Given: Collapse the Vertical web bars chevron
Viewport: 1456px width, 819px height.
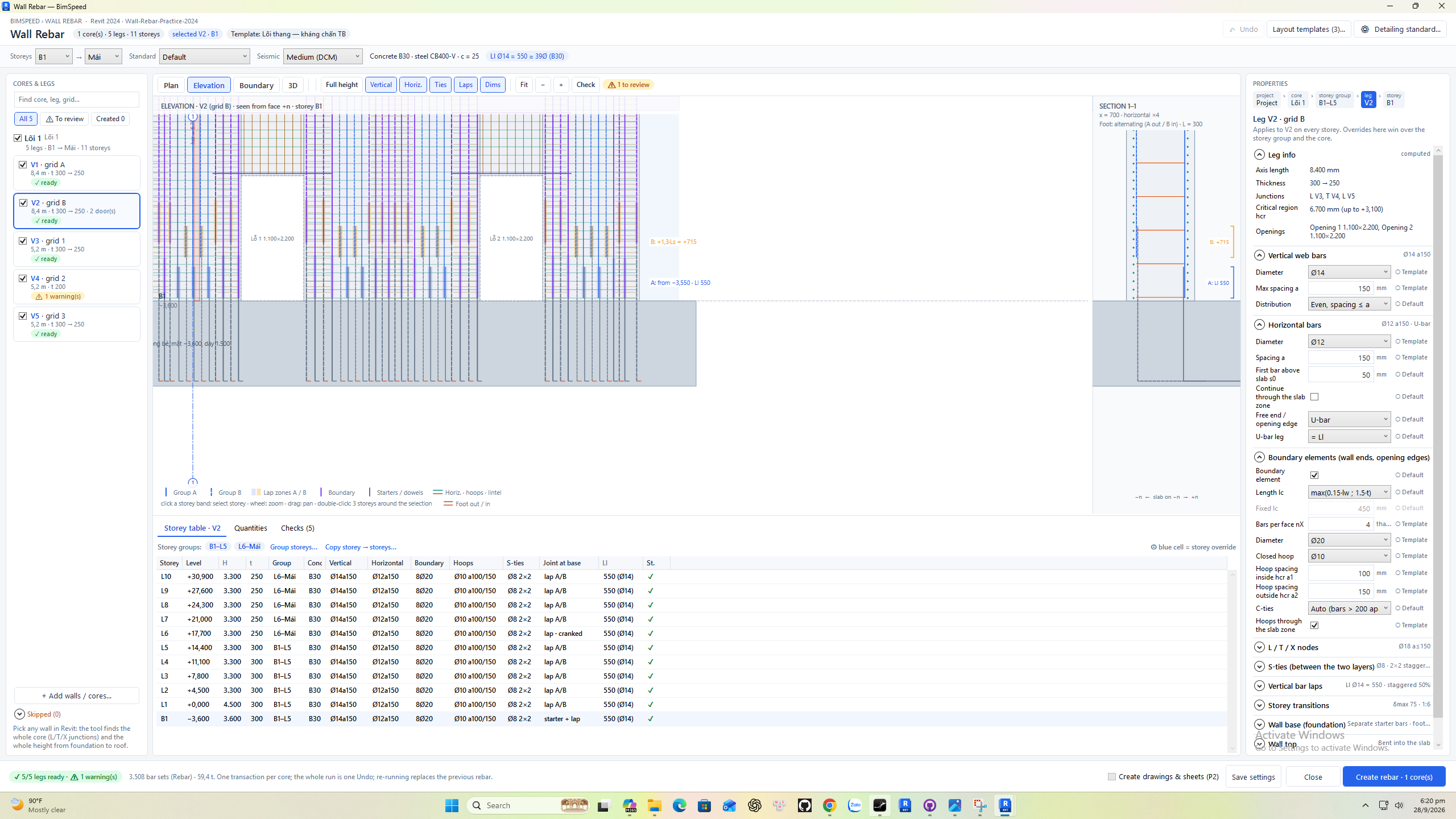Looking at the screenshot, I should click(x=1259, y=255).
